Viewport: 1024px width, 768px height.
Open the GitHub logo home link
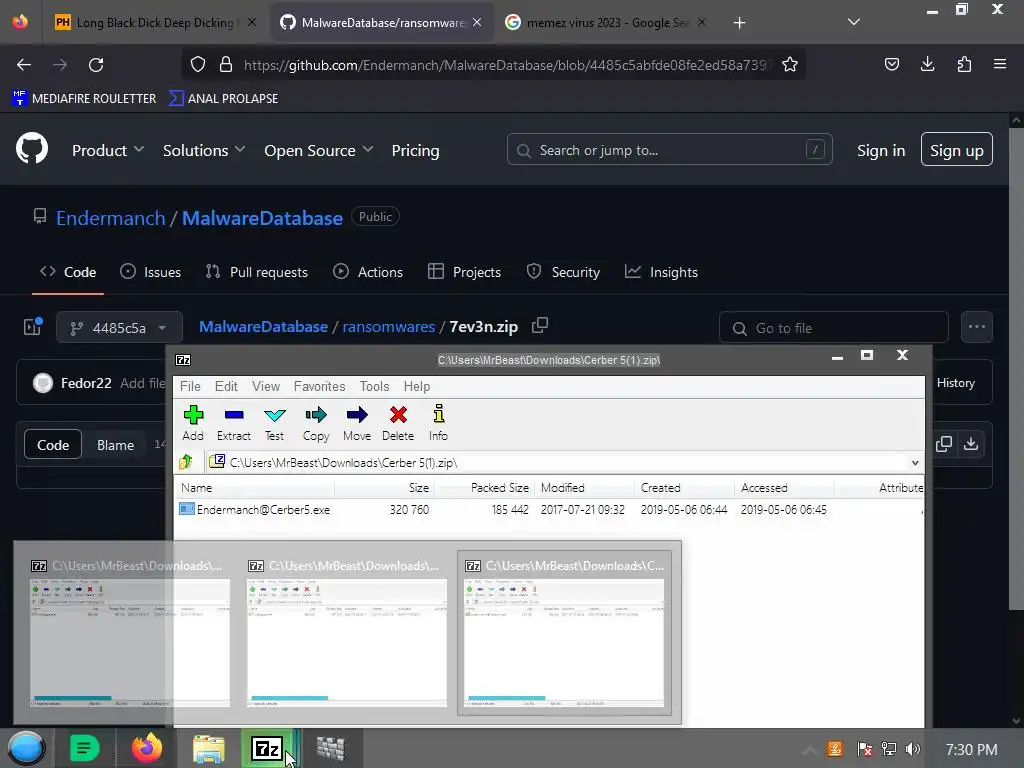pyautogui.click(x=32, y=149)
